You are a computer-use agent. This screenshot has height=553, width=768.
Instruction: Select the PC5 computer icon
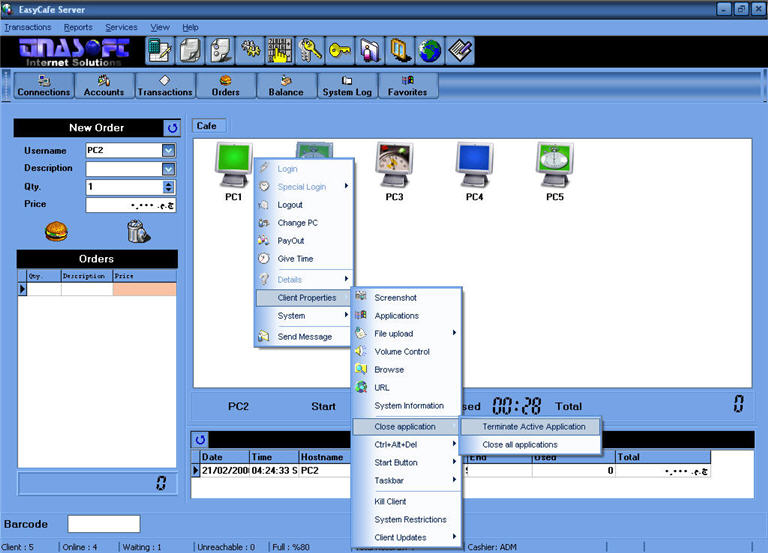click(555, 166)
